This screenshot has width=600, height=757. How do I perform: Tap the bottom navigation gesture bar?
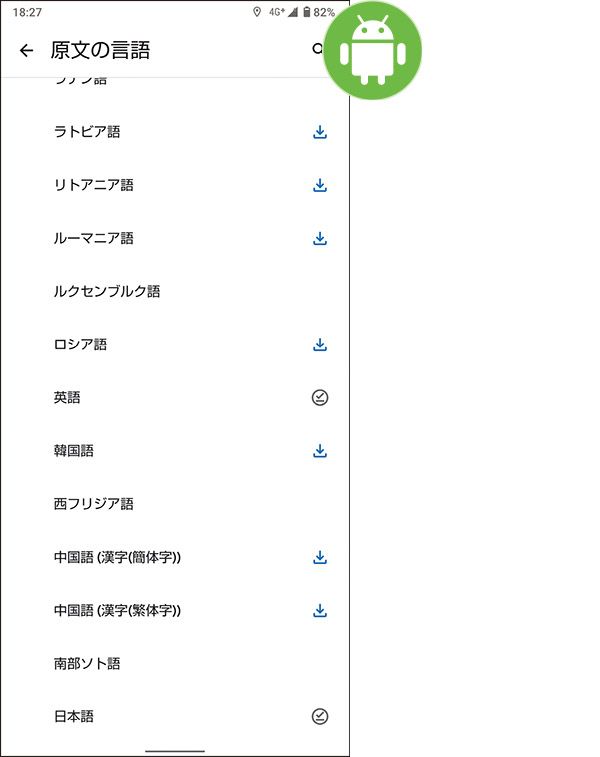click(x=175, y=751)
